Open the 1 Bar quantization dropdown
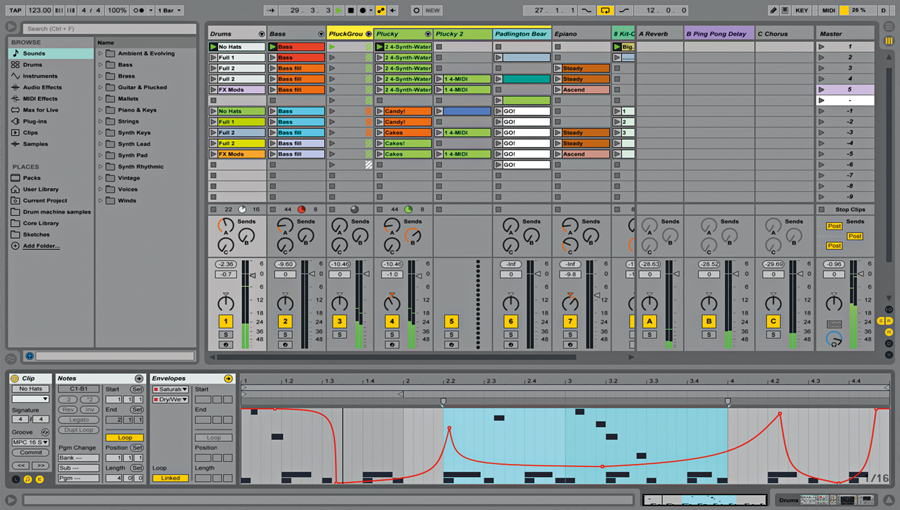900x510 pixels. [x=170, y=10]
